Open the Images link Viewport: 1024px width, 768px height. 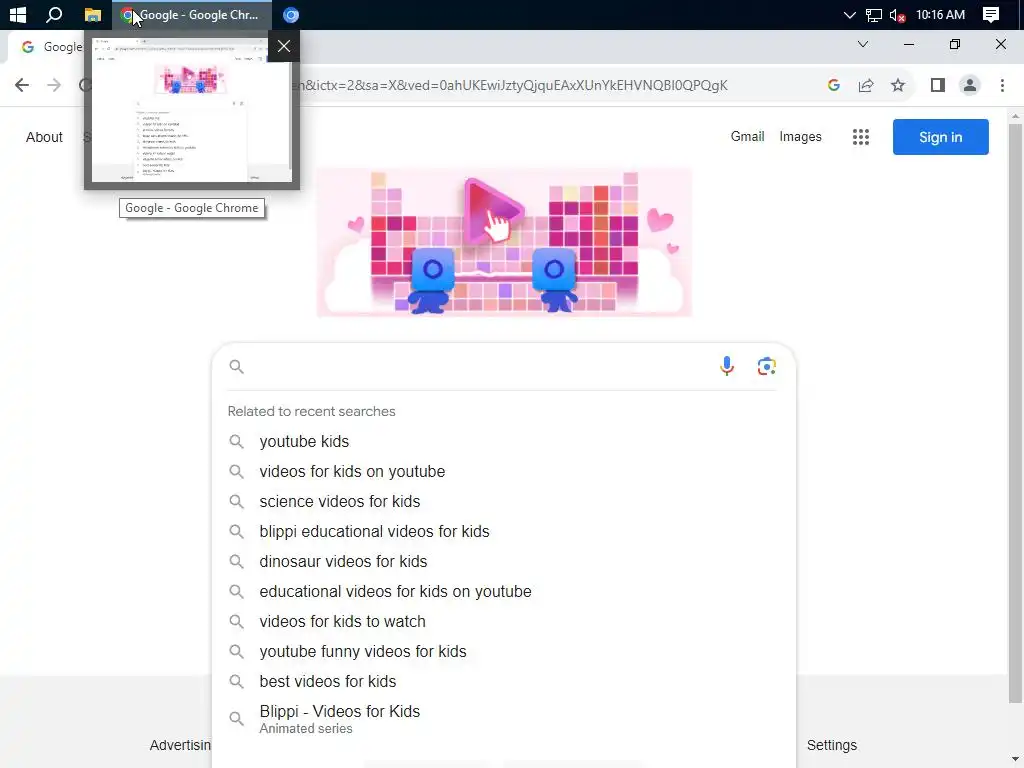800,136
